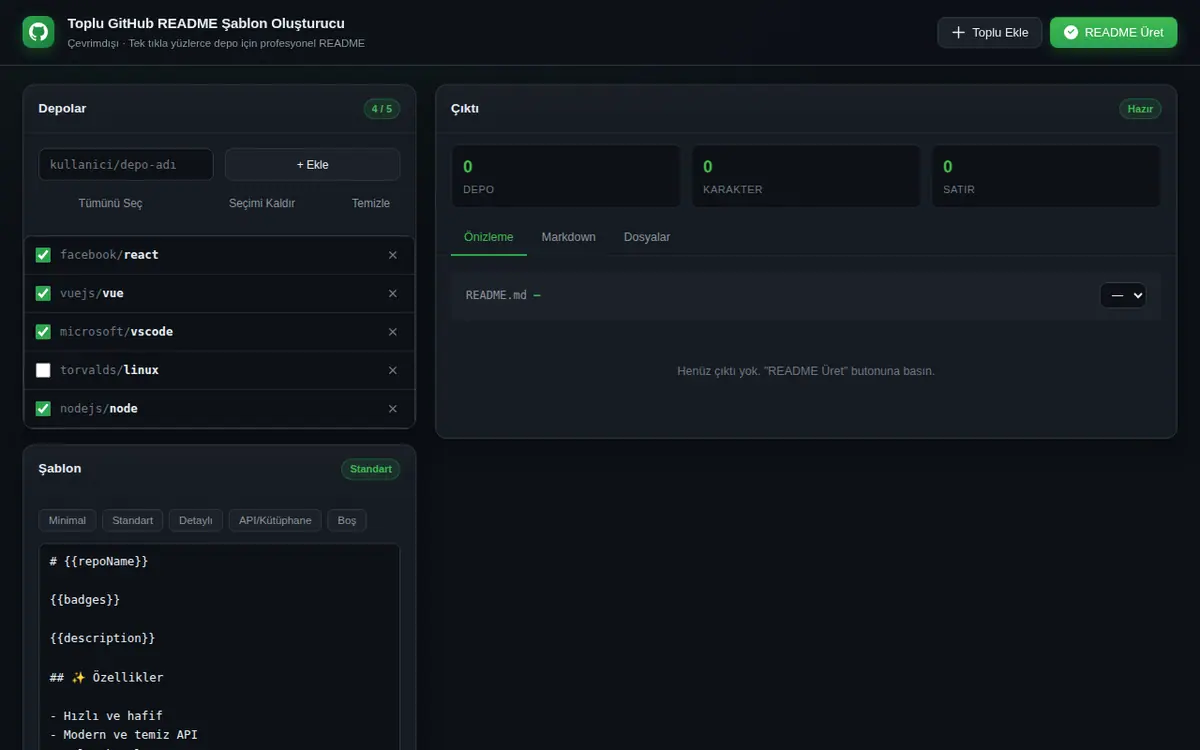Remove the vuejs/vue repository
Viewport: 1200px width, 750px height.
(393, 294)
